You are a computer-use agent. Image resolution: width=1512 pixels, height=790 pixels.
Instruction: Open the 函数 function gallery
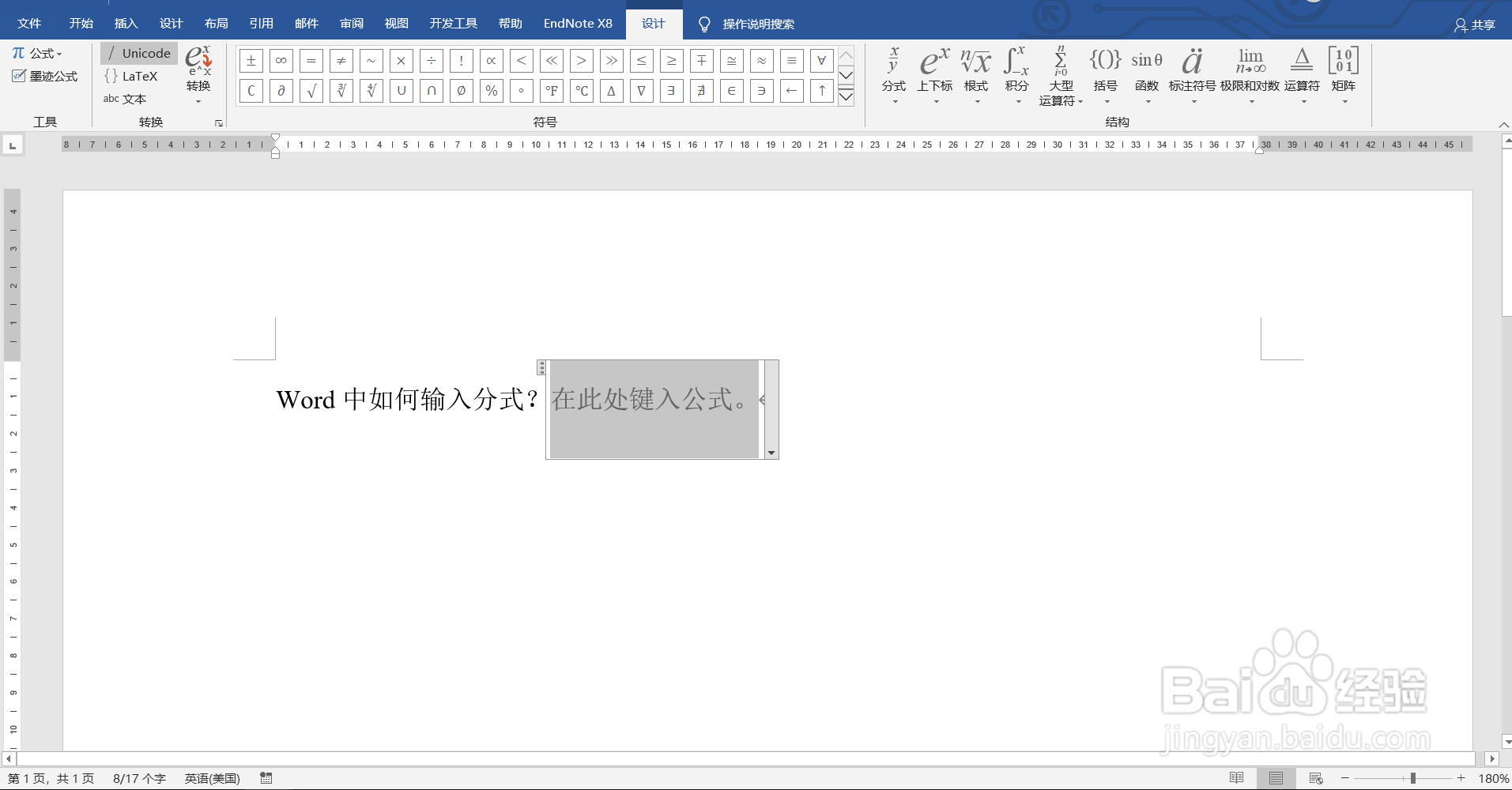pos(1147,74)
